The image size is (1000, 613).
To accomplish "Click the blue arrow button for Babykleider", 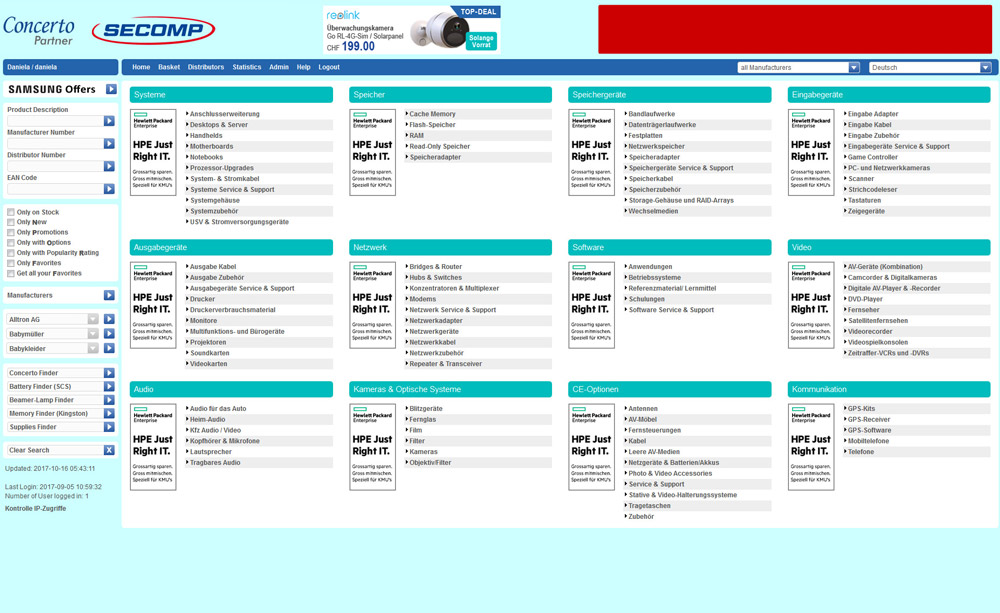I will [109, 348].
